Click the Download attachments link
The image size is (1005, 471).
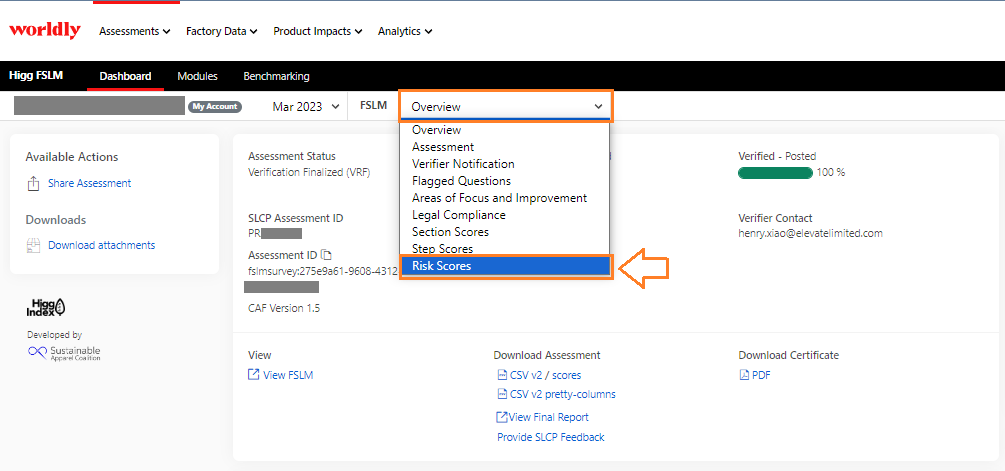pos(101,245)
